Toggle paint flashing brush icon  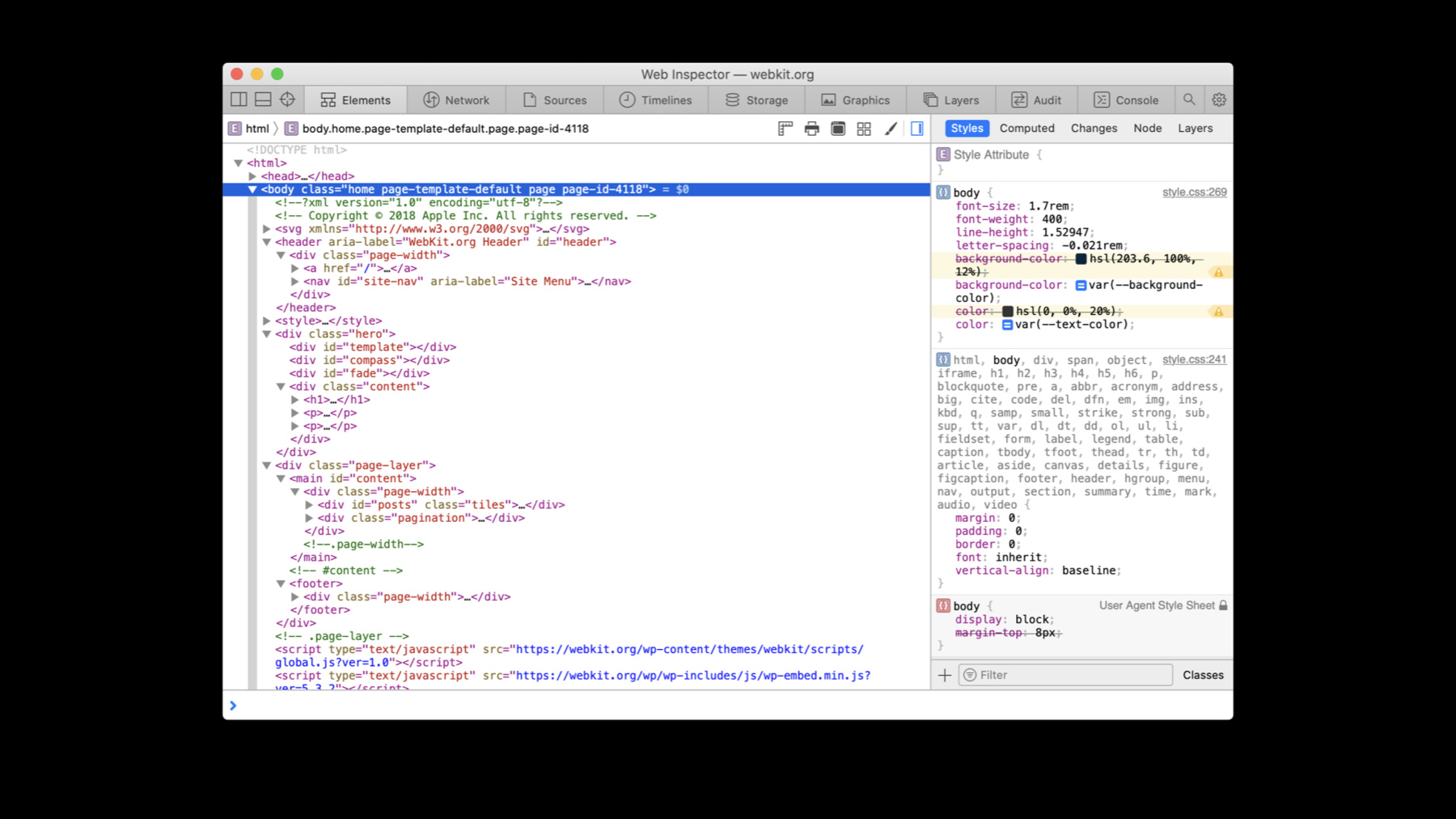[891, 129]
